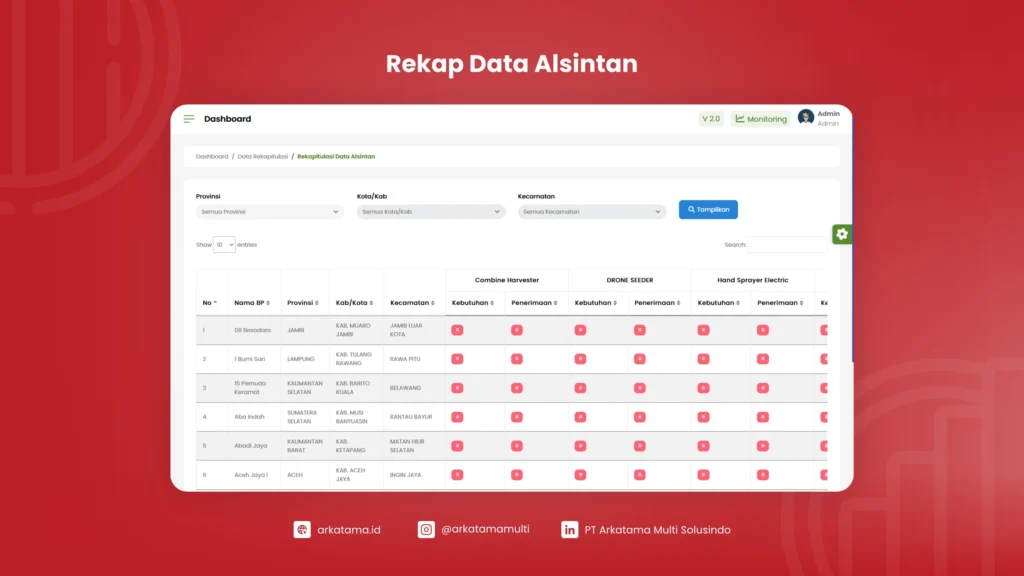Click the Monitoring chart icon
The width and height of the screenshot is (1024, 576).
[740, 119]
